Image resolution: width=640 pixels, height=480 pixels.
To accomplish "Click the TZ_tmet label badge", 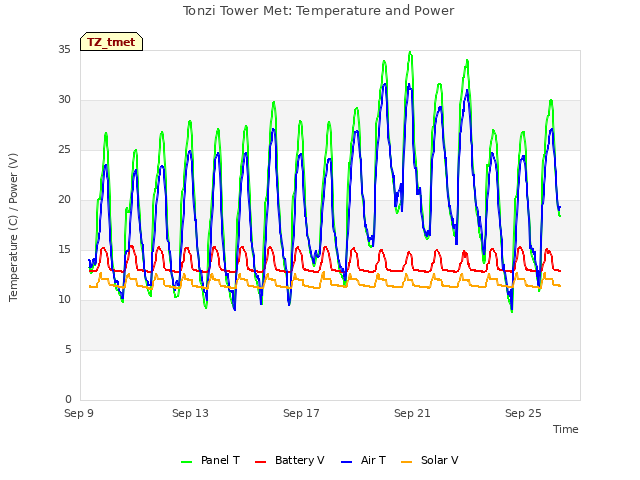I will [x=111, y=42].
